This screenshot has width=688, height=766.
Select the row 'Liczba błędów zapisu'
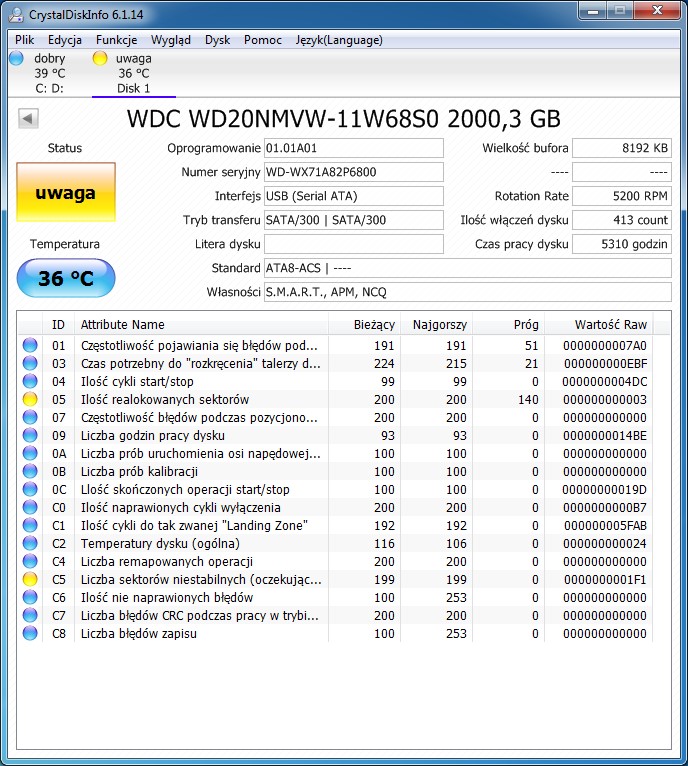[335, 634]
